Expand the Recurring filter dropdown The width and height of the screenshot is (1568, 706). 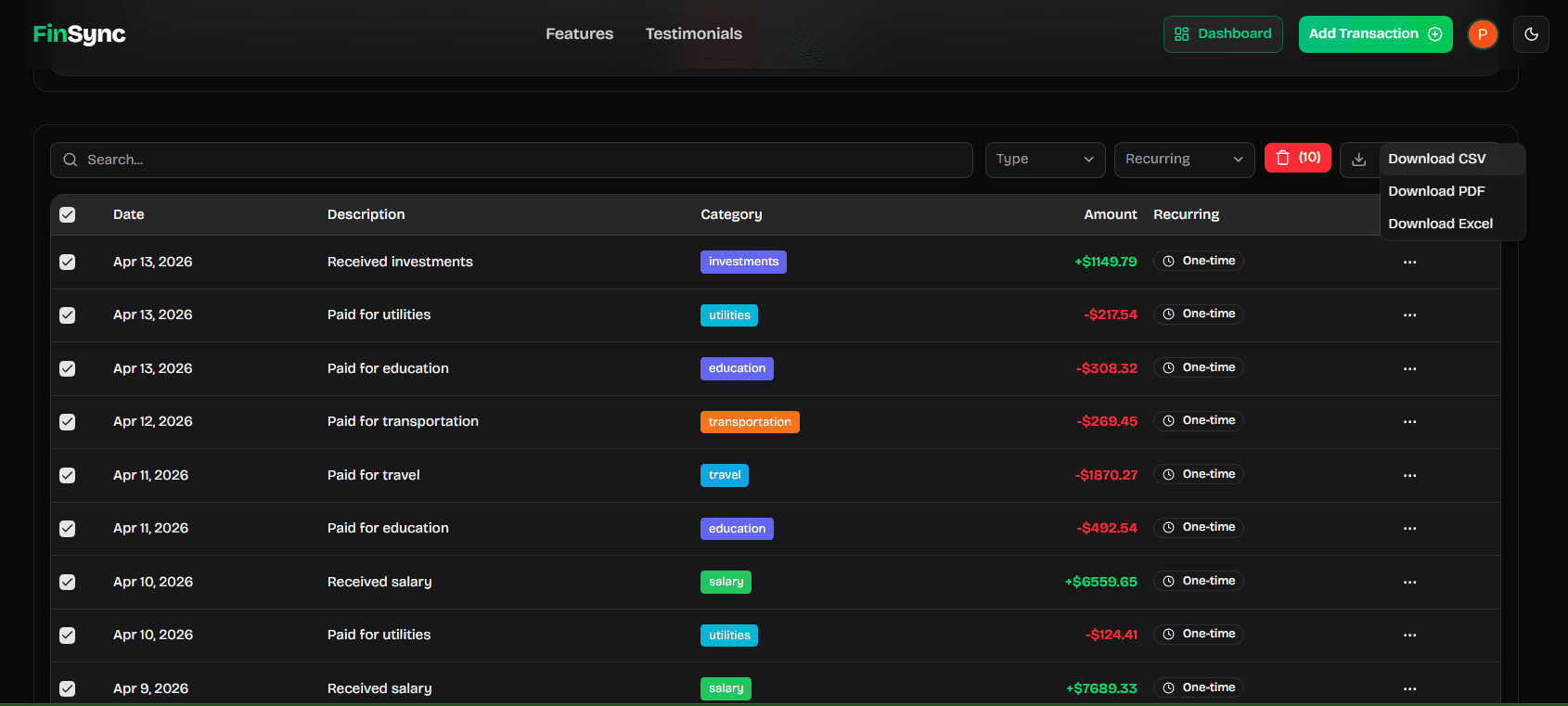click(1184, 160)
